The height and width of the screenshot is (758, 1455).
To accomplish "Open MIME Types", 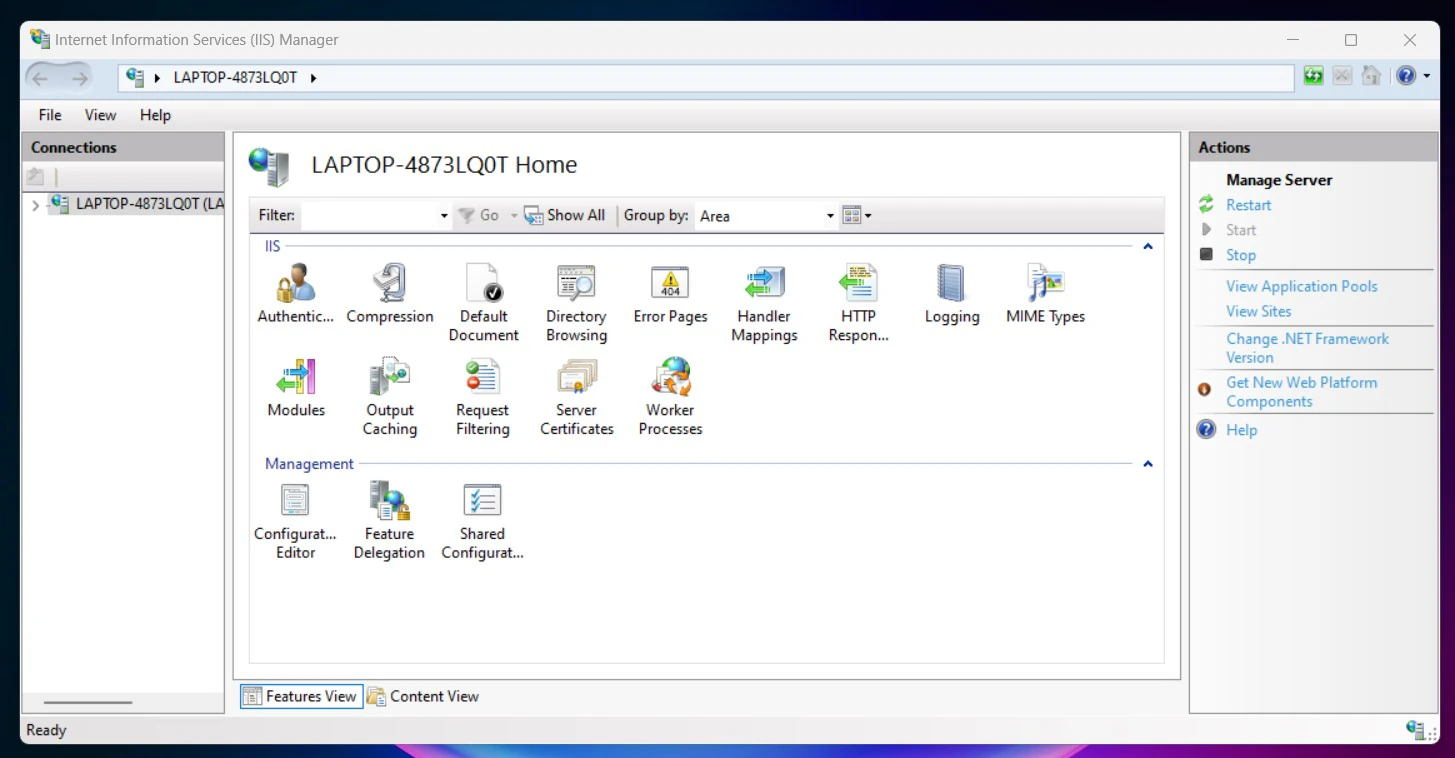I will coord(1045,294).
